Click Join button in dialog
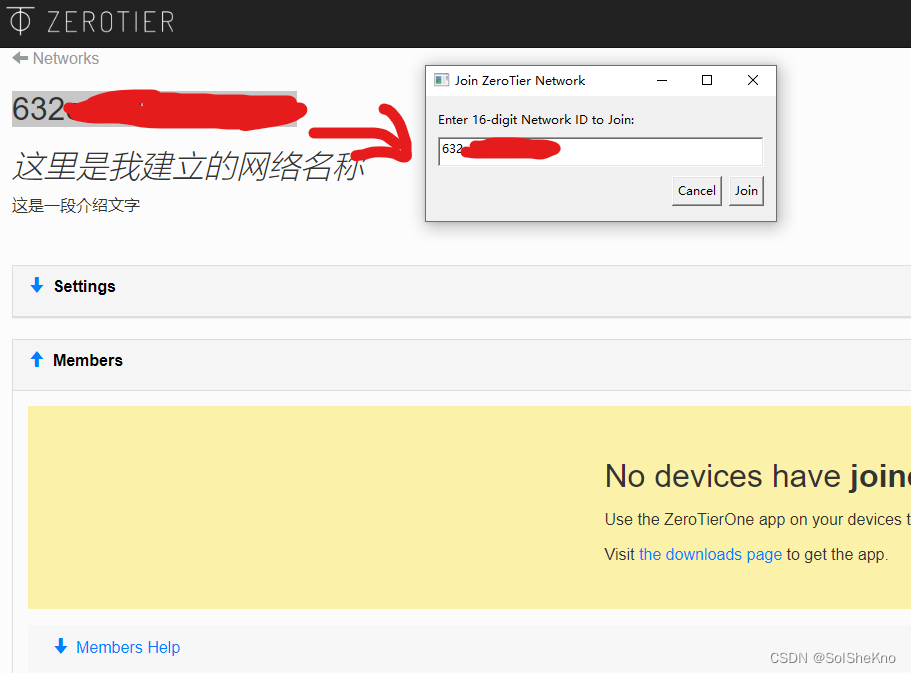Image resolution: width=911 pixels, height=673 pixels. [x=746, y=191]
